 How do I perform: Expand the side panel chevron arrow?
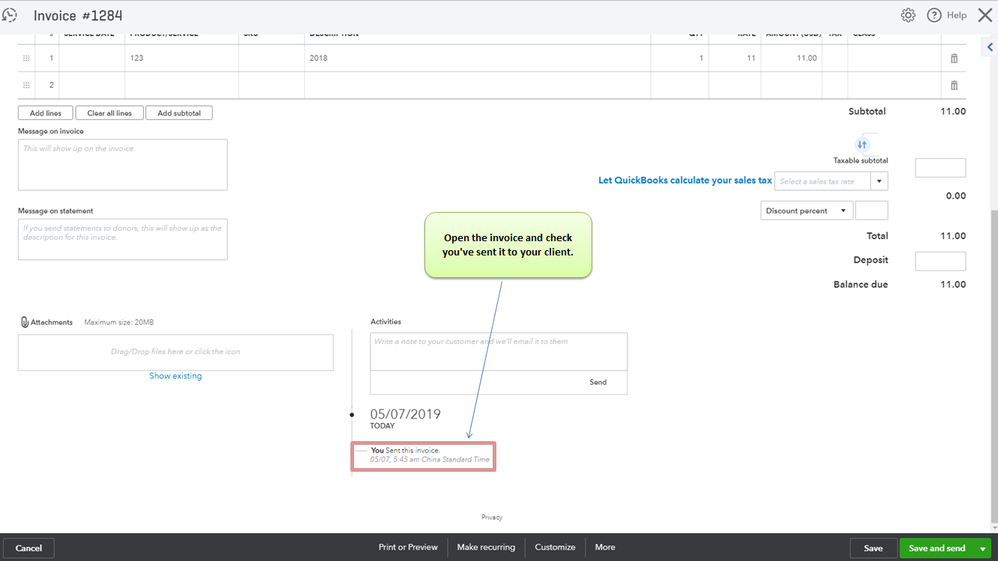990,47
